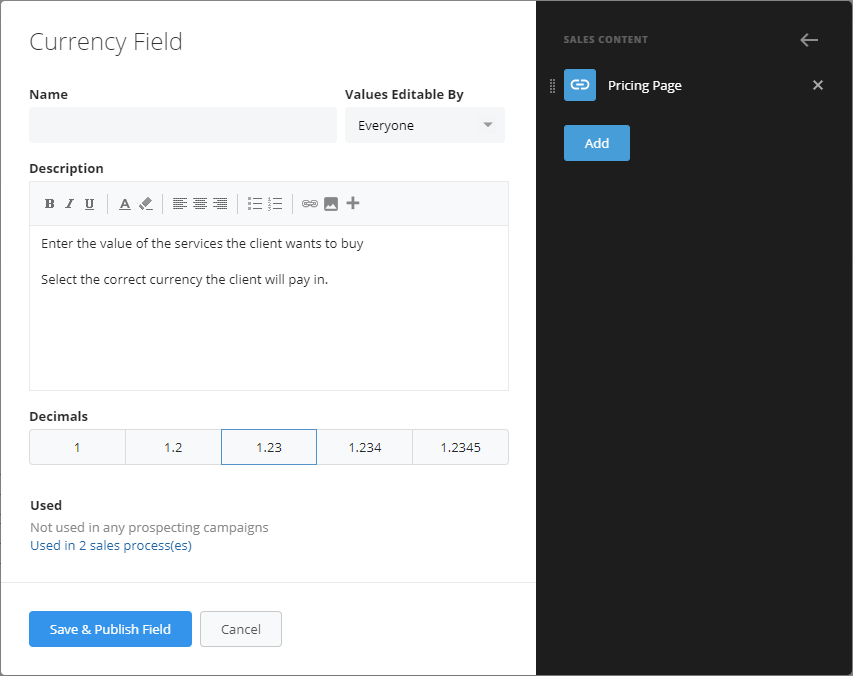The width and height of the screenshot is (853, 676).
Task: Click the plus icon in the editor toolbar
Action: 352,203
